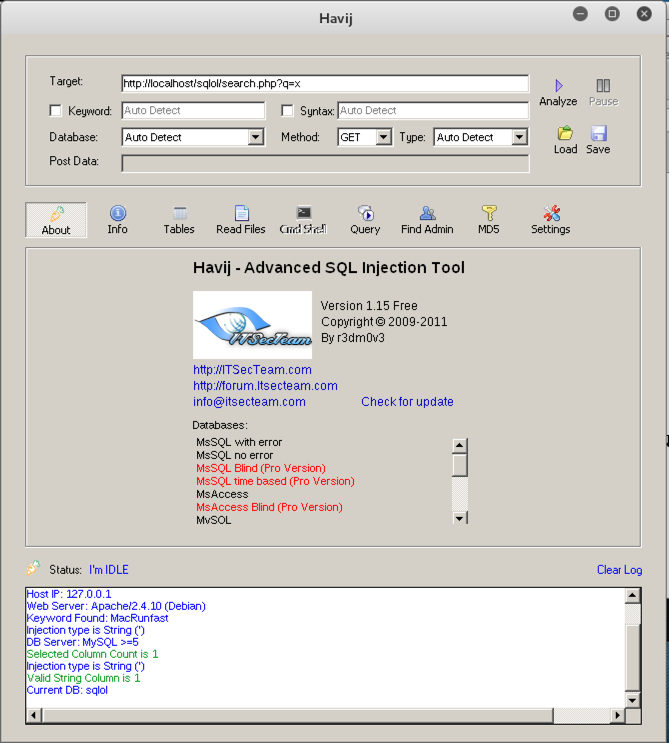This screenshot has width=669, height=743.
Task: Open the forum.Itsecteam.com link
Action: click(x=265, y=386)
